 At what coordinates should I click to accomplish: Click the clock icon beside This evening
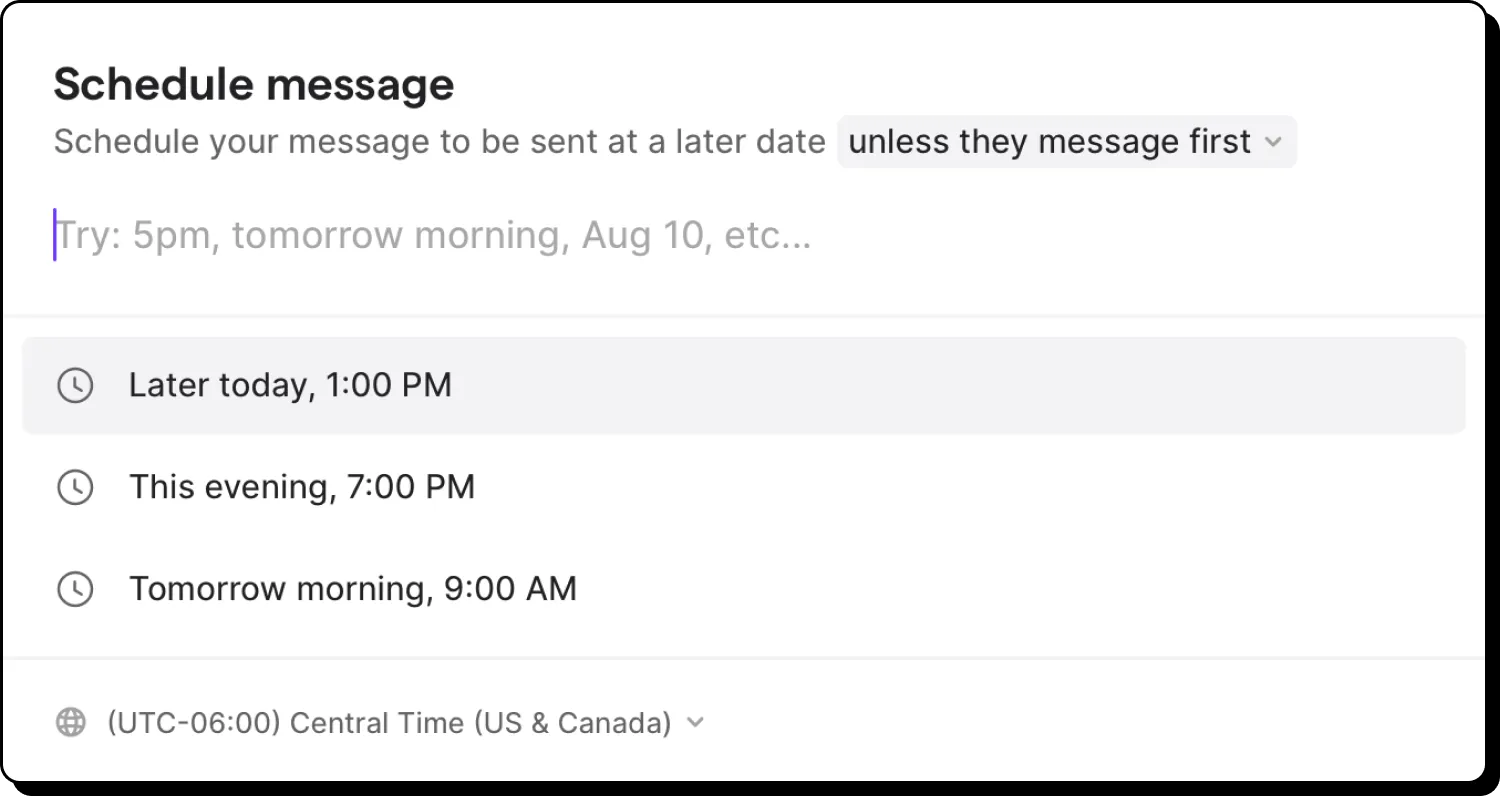(x=75, y=487)
